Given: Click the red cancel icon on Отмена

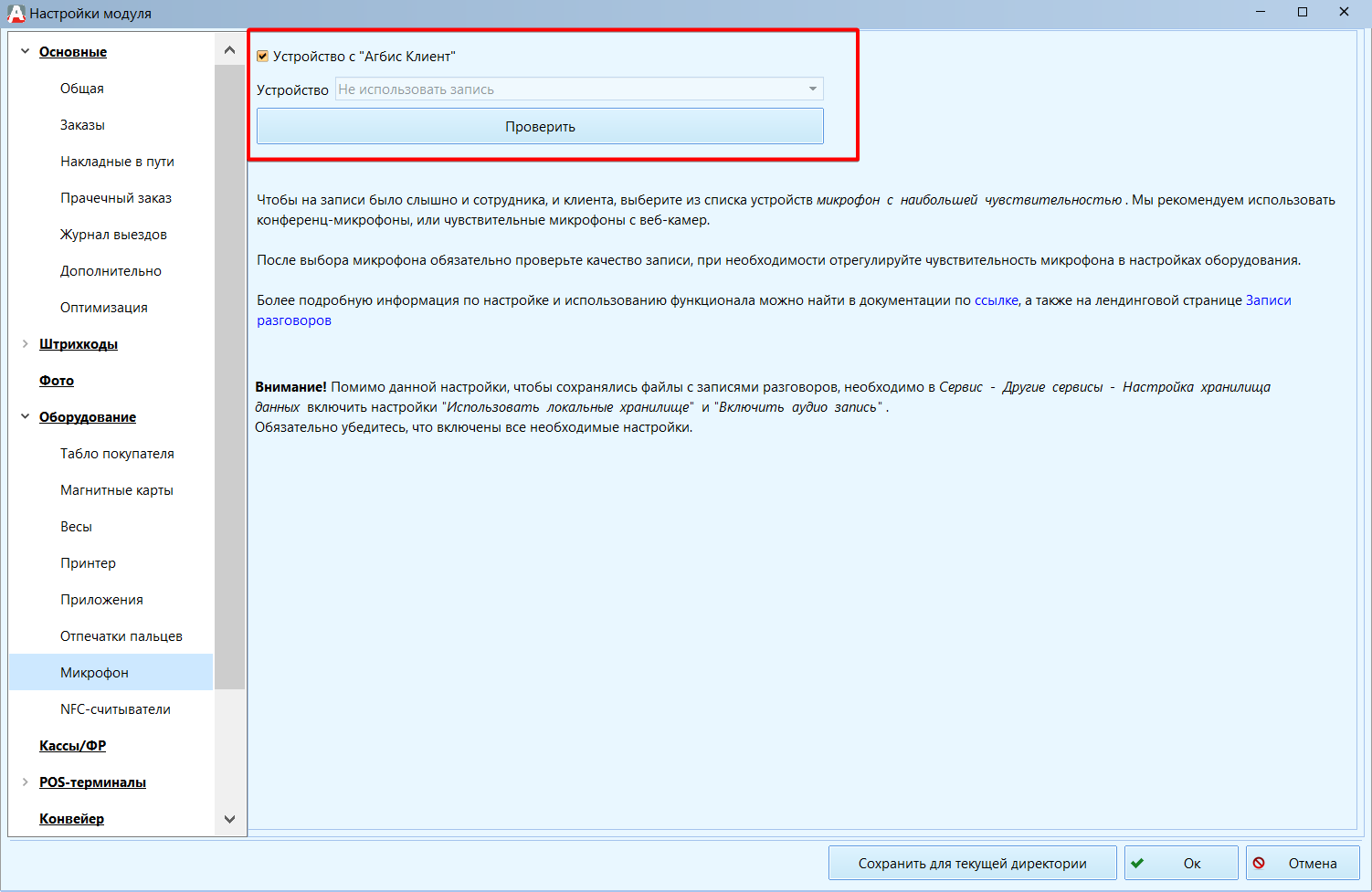Looking at the screenshot, I should pyautogui.click(x=1259, y=863).
